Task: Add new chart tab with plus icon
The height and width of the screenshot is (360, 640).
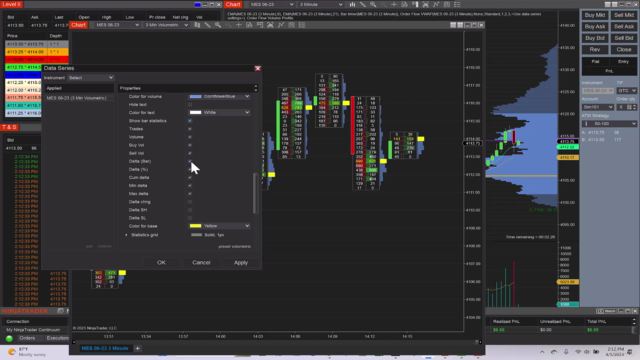Action: 138,348
